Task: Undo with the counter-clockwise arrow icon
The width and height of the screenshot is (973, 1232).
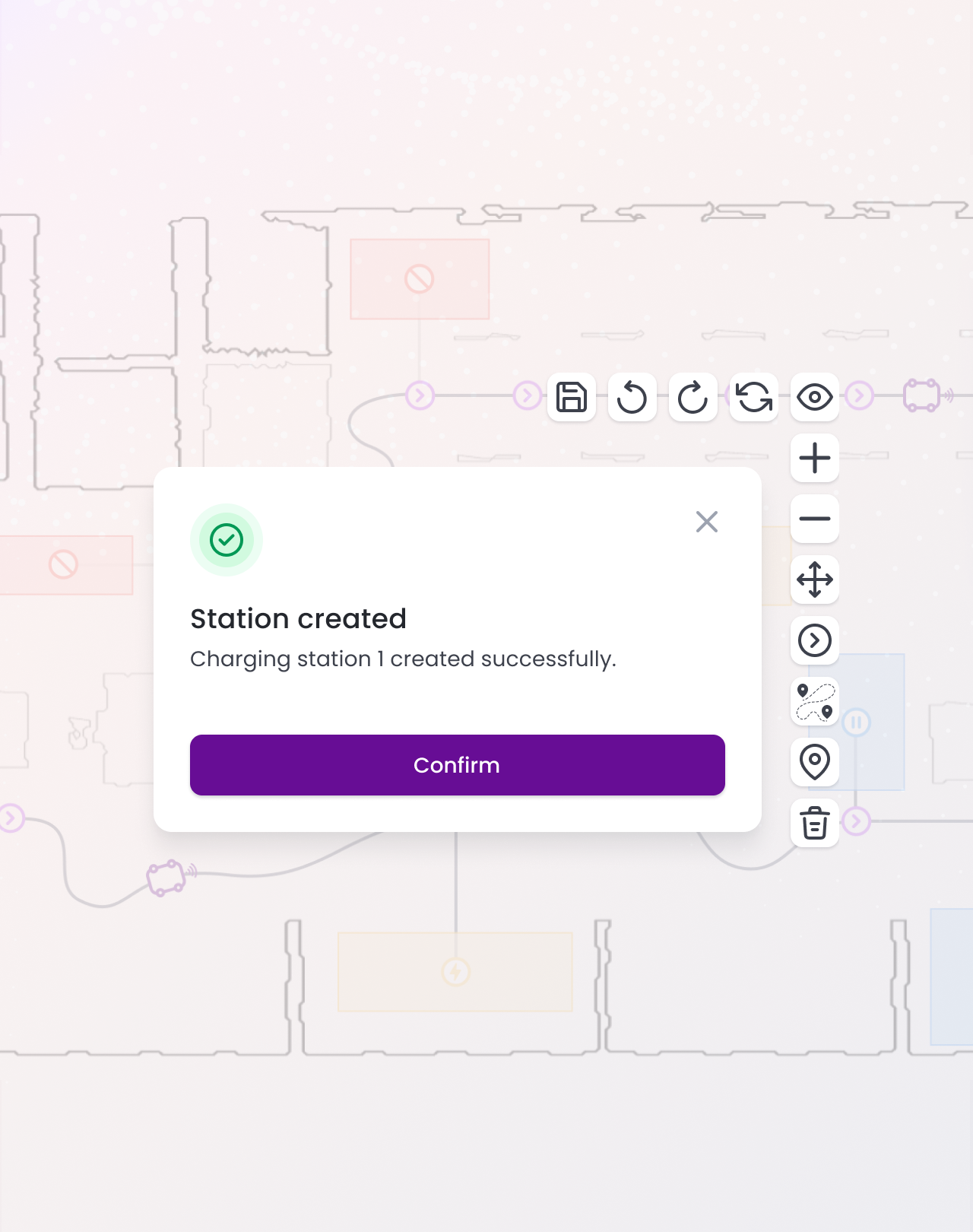Action: pyautogui.click(x=632, y=397)
